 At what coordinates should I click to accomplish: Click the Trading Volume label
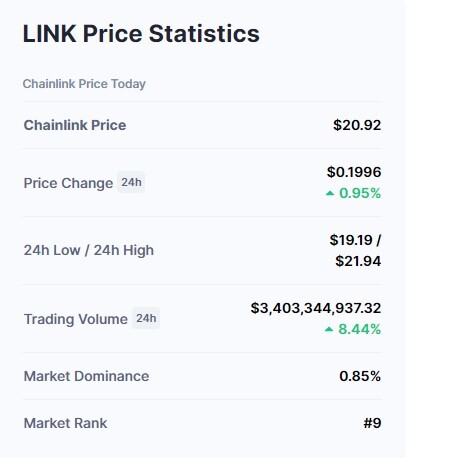[x=76, y=319]
